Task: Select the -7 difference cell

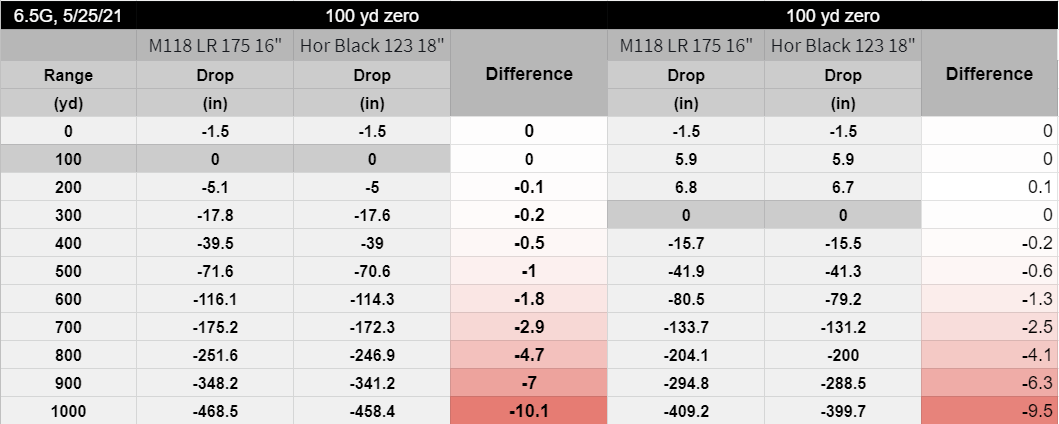Action: click(529, 383)
